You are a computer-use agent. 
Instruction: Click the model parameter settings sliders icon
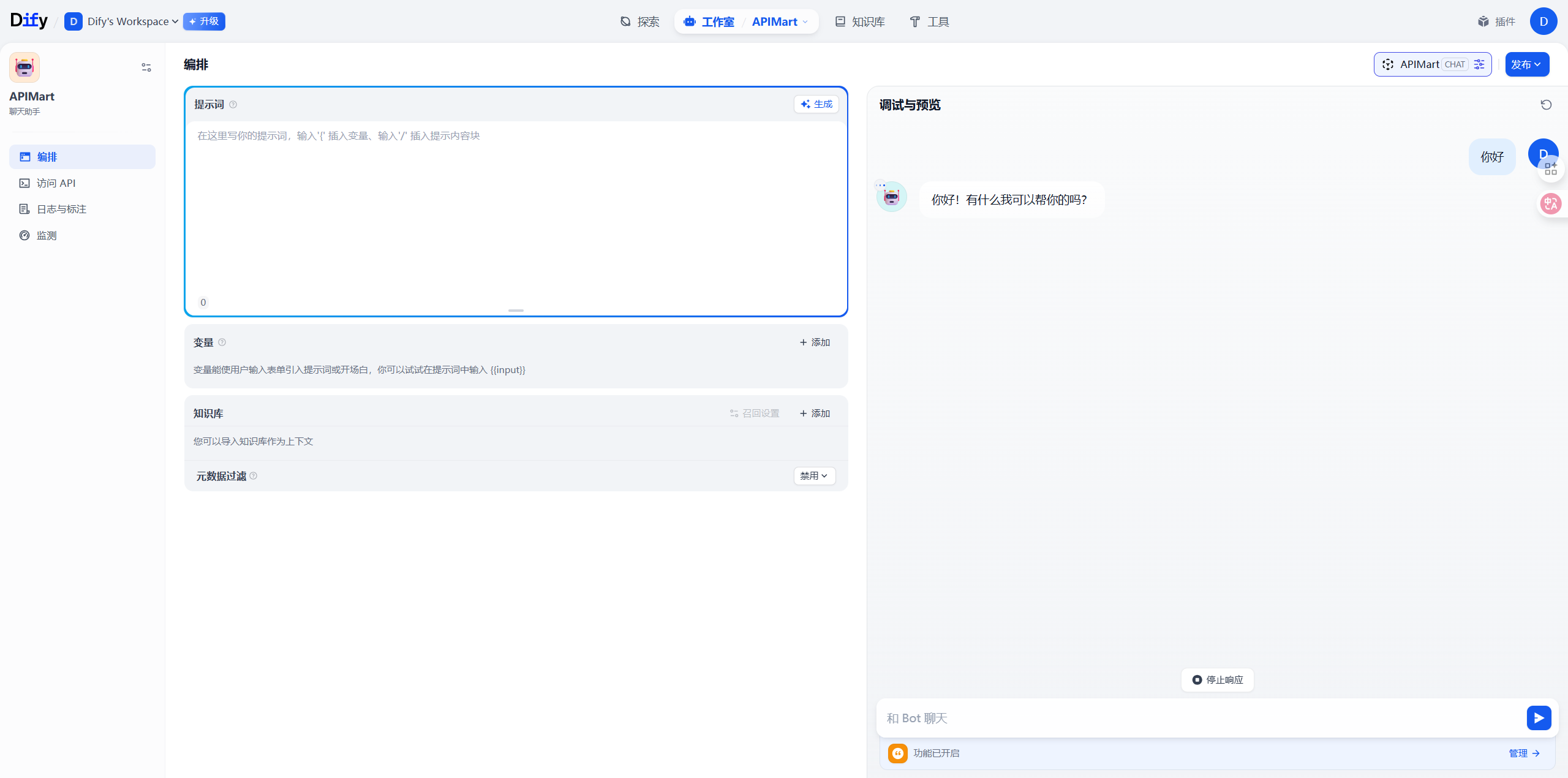1479,64
